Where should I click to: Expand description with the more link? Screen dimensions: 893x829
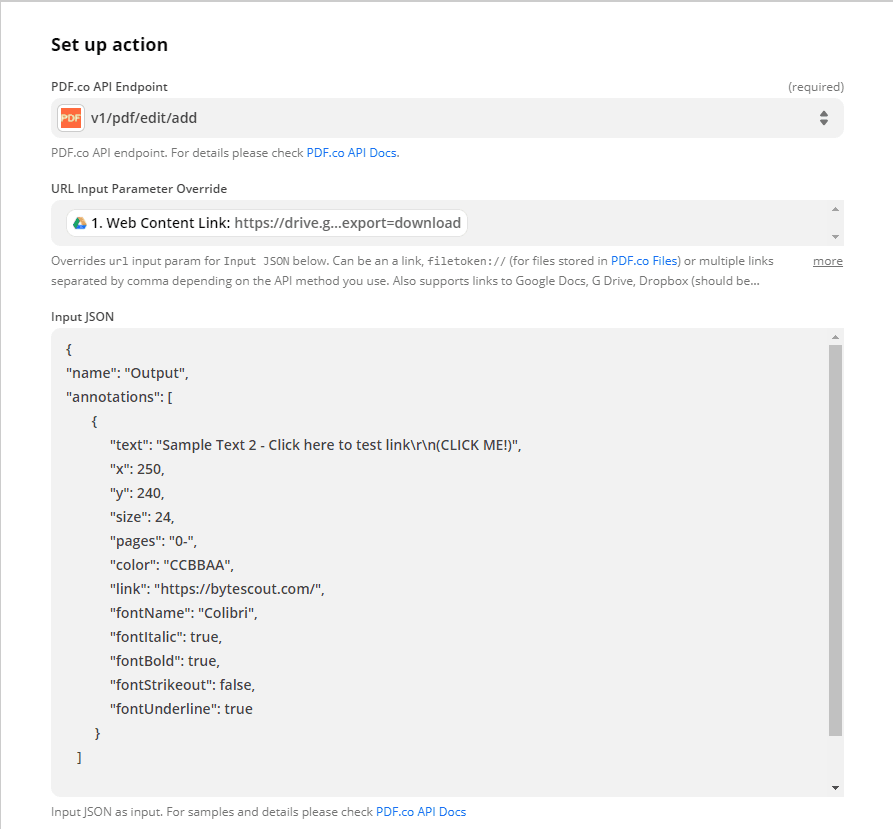pyautogui.click(x=827, y=261)
